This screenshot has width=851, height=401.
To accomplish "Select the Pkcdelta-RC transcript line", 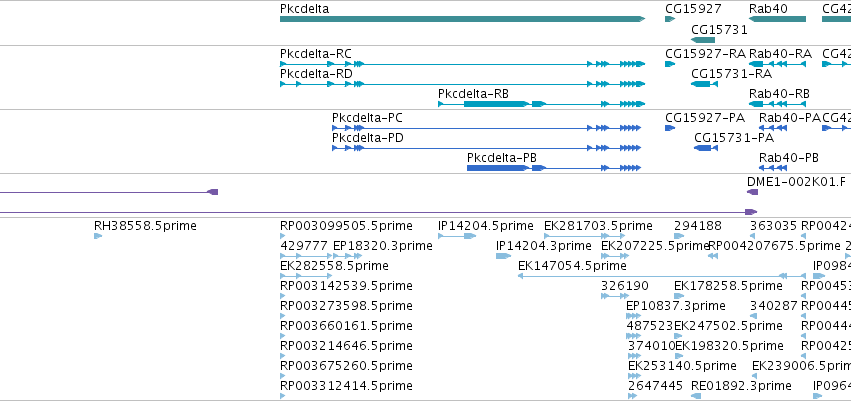I will tap(462, 64).
